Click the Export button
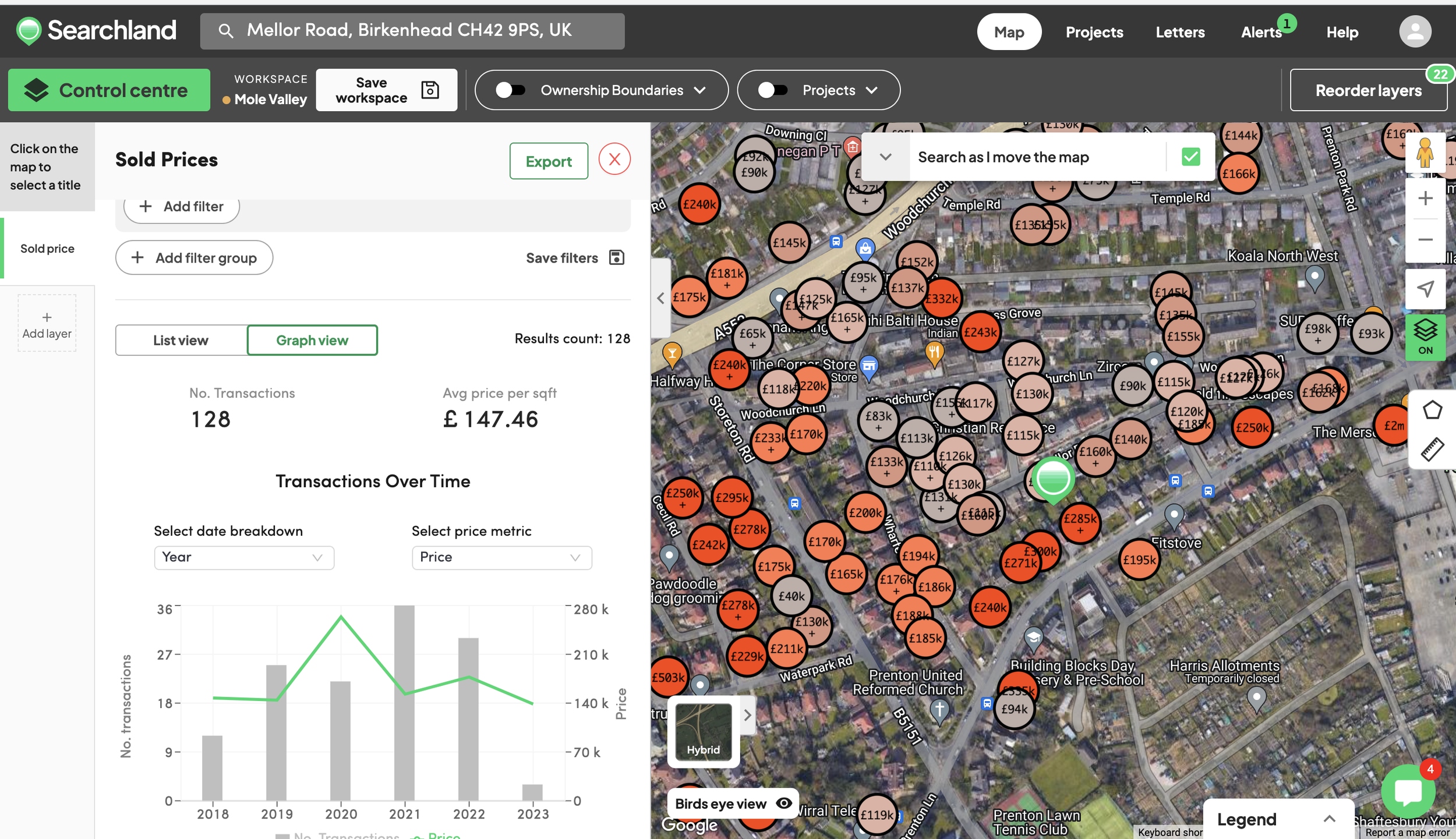This screenshot has width=1456, height=839. click(x=548, y=161)
